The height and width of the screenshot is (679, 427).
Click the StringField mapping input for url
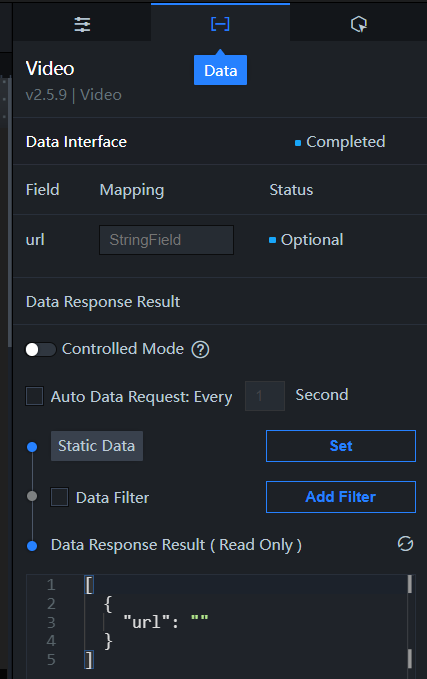click(x=167, y=240)
